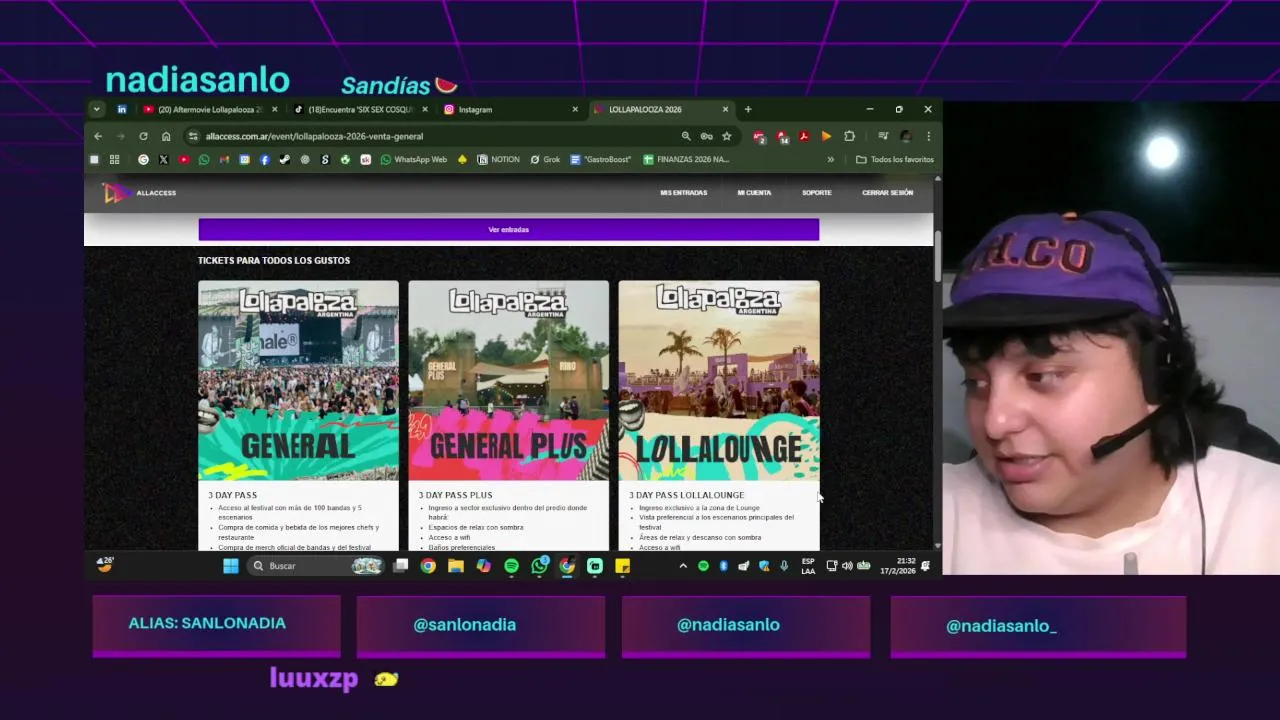The height and width of the screenshot is (720, 1280).
Task: Click CERRAR SESIÓN in site menu
Action: (x=887, y=192)
